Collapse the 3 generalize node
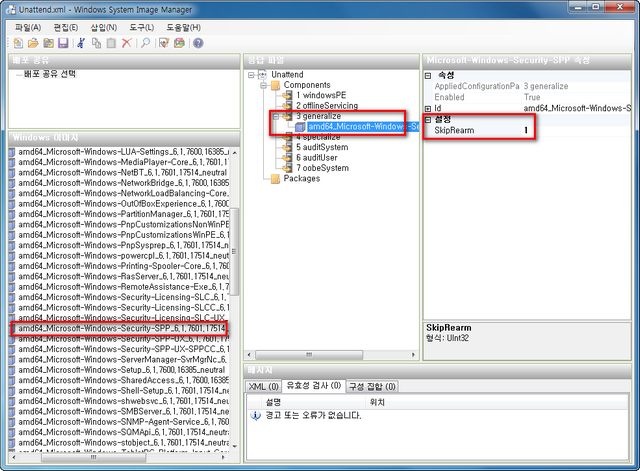 (276, 116)
